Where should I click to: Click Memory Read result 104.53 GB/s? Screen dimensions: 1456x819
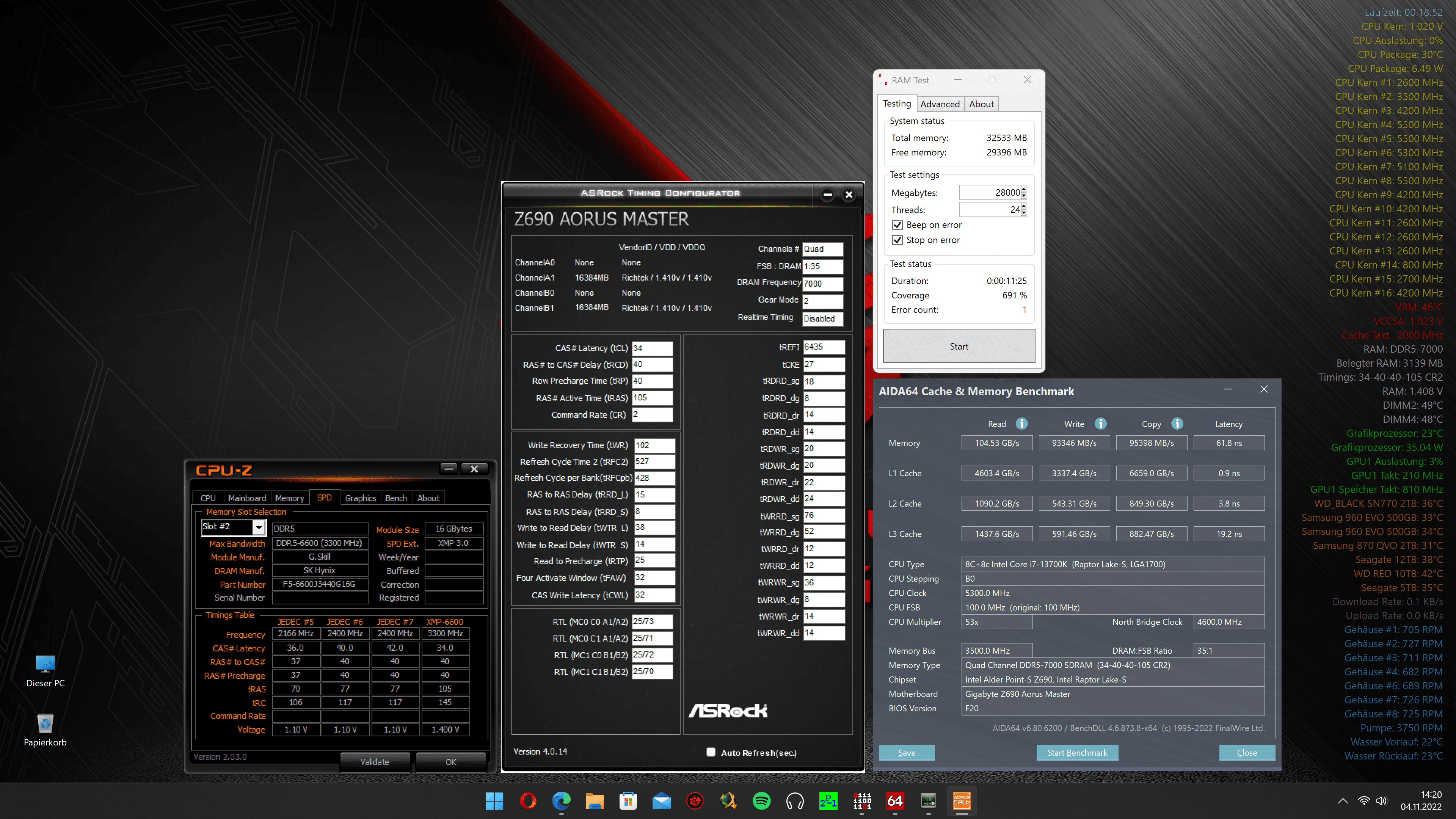[997, 442]
